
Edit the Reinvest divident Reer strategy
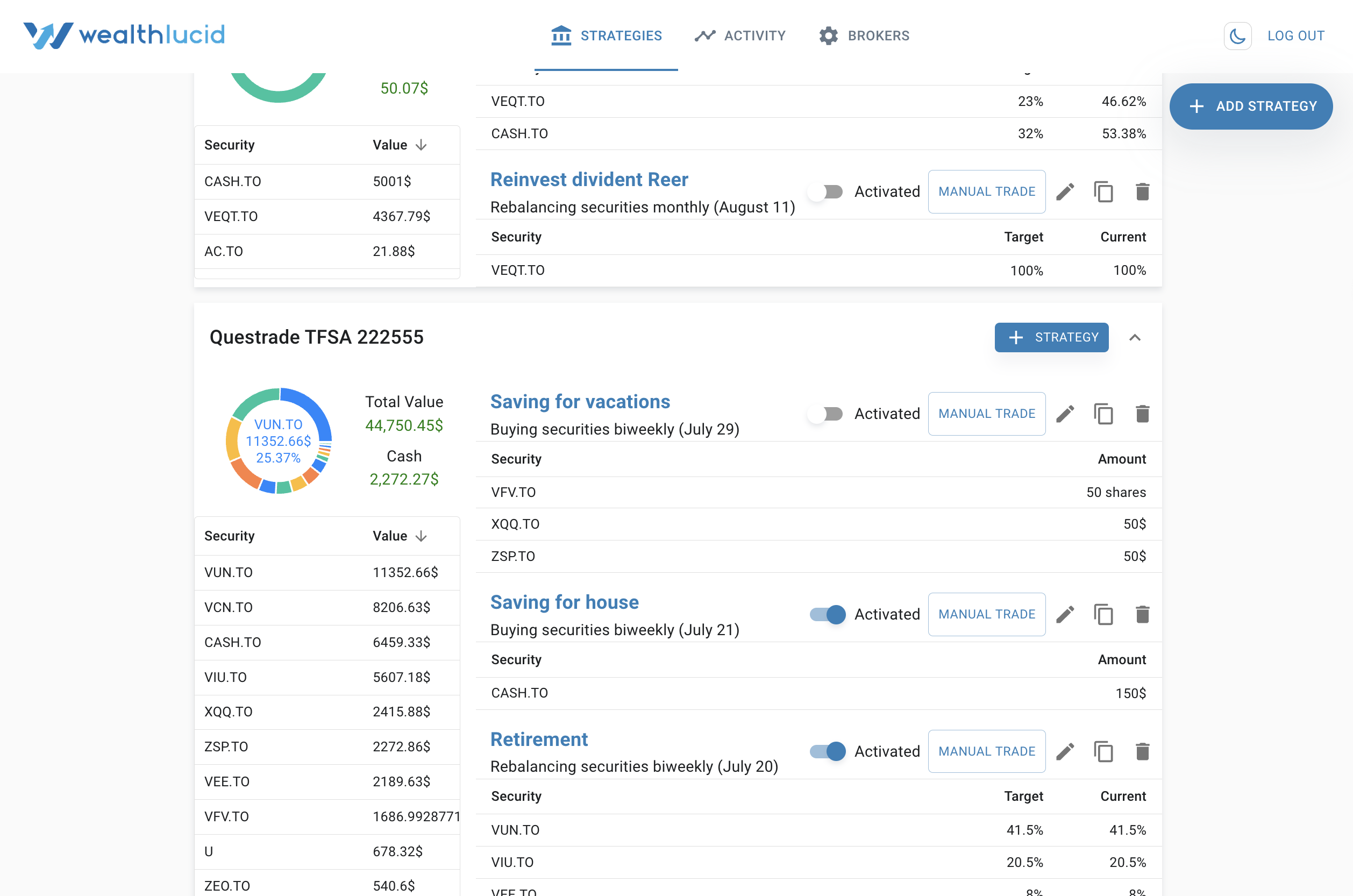1065,191
